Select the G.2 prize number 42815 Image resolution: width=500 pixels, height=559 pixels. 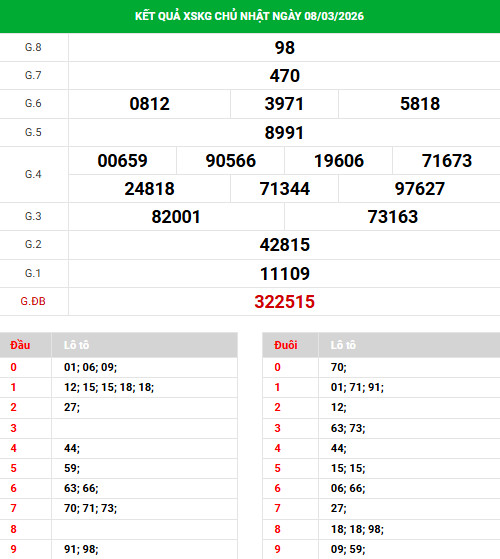(x=285, y=245)
